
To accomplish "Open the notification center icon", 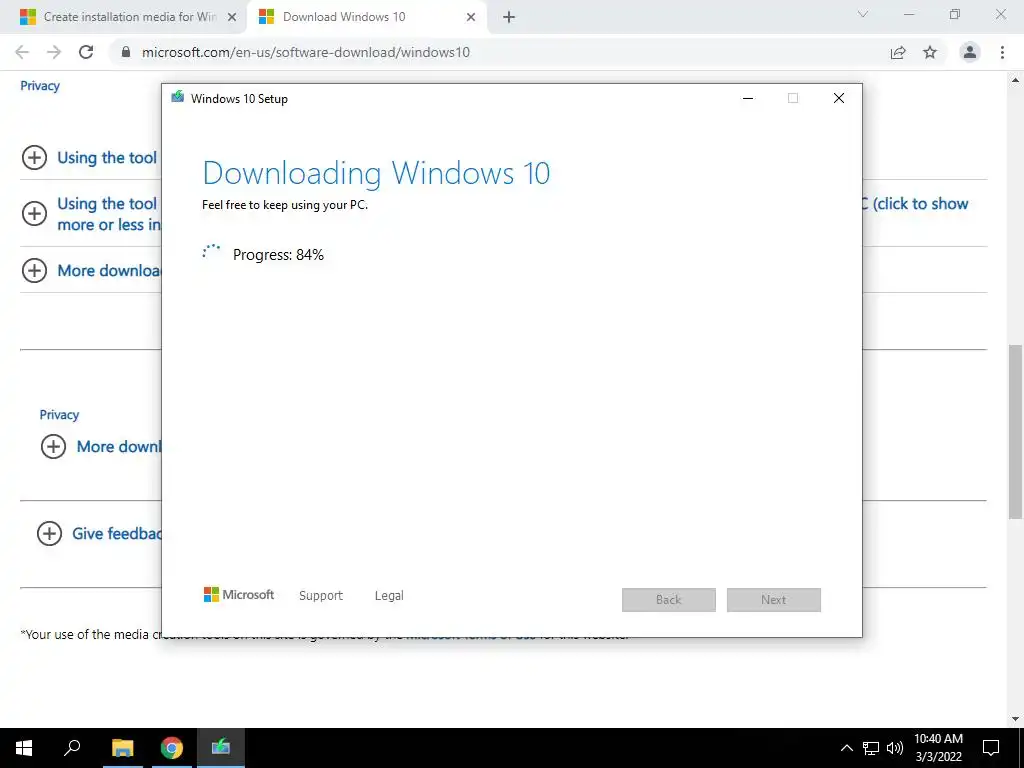I will [x=991, y=748].
